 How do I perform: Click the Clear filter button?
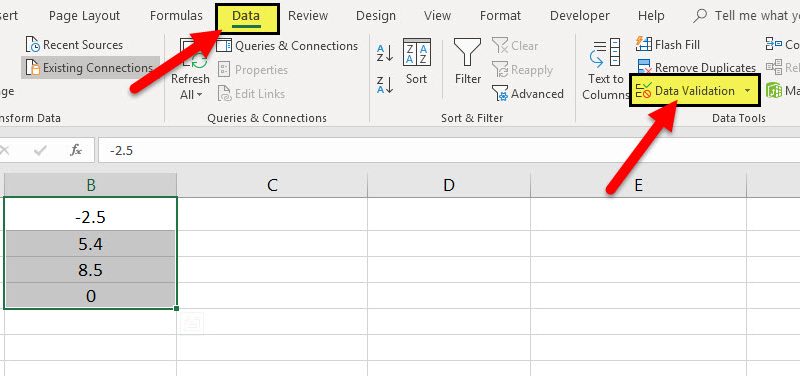515,46
